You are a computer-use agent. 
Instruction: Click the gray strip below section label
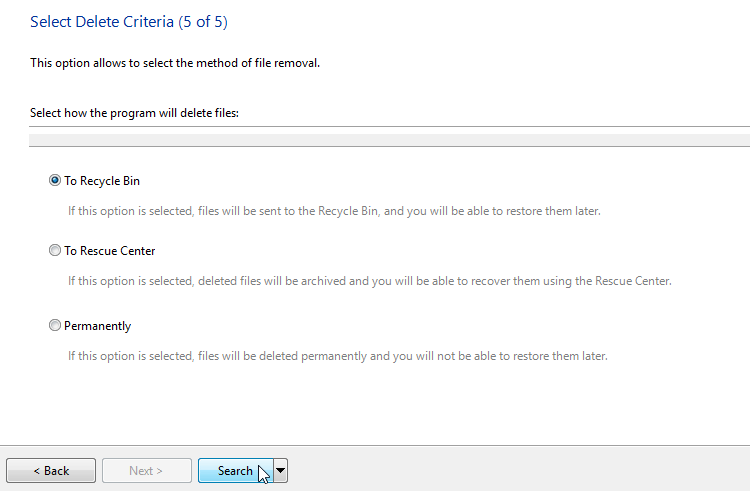pyautogui.click(x=389, y=140)
